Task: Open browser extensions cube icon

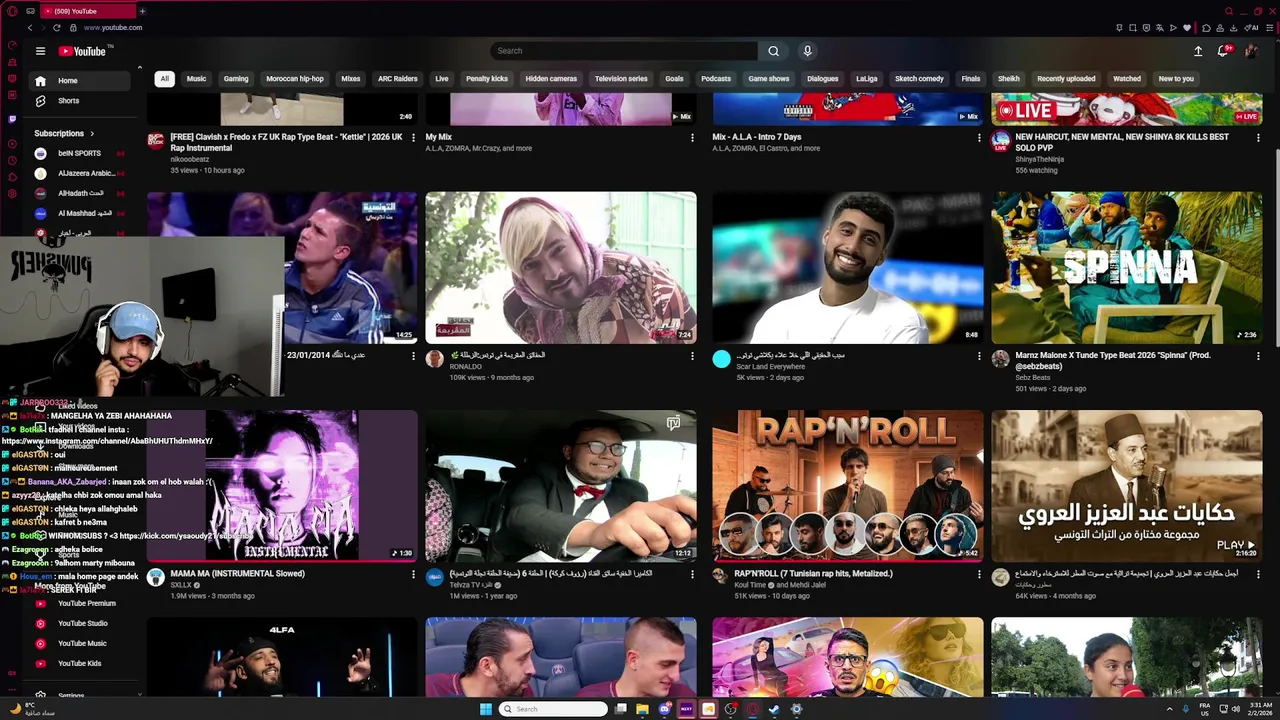Action: [1207, 28]
